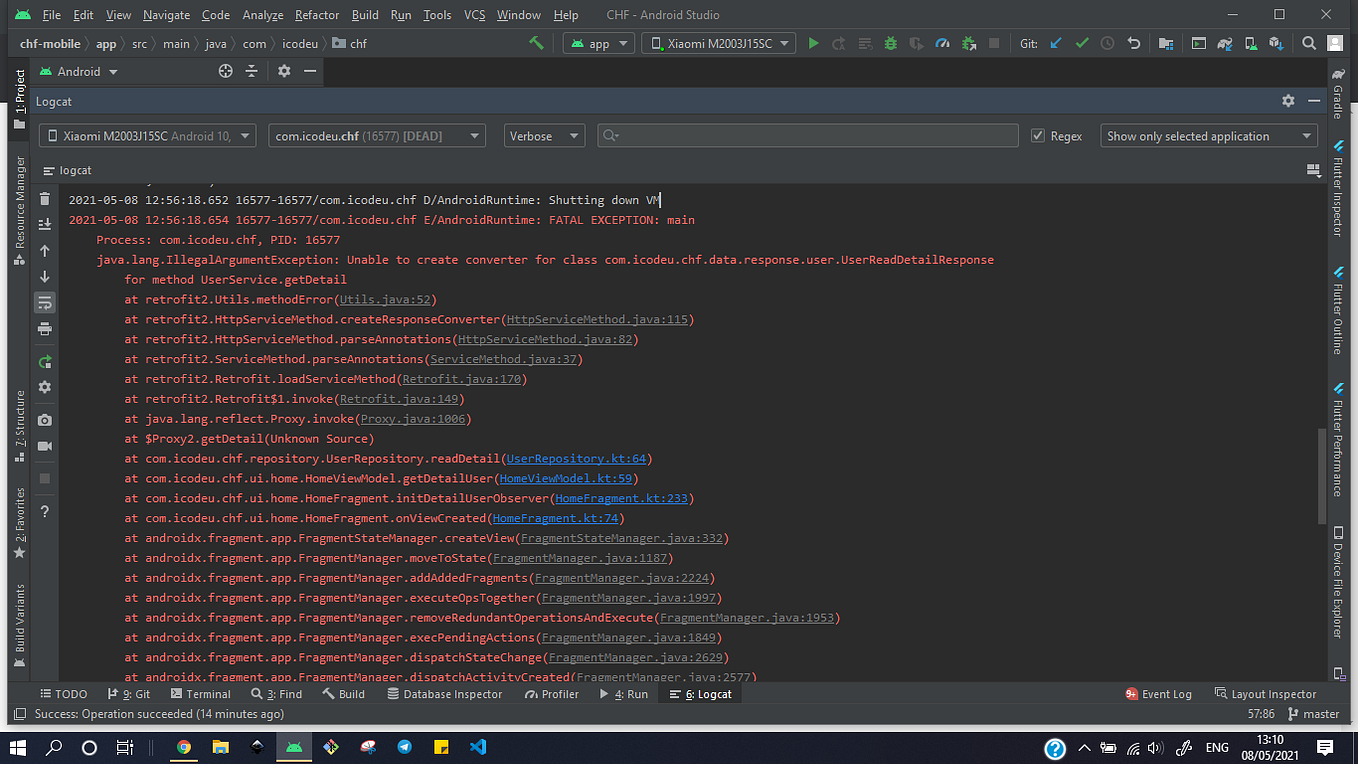Click the Git rollback undo arrow

click(x=1134, y=43)
